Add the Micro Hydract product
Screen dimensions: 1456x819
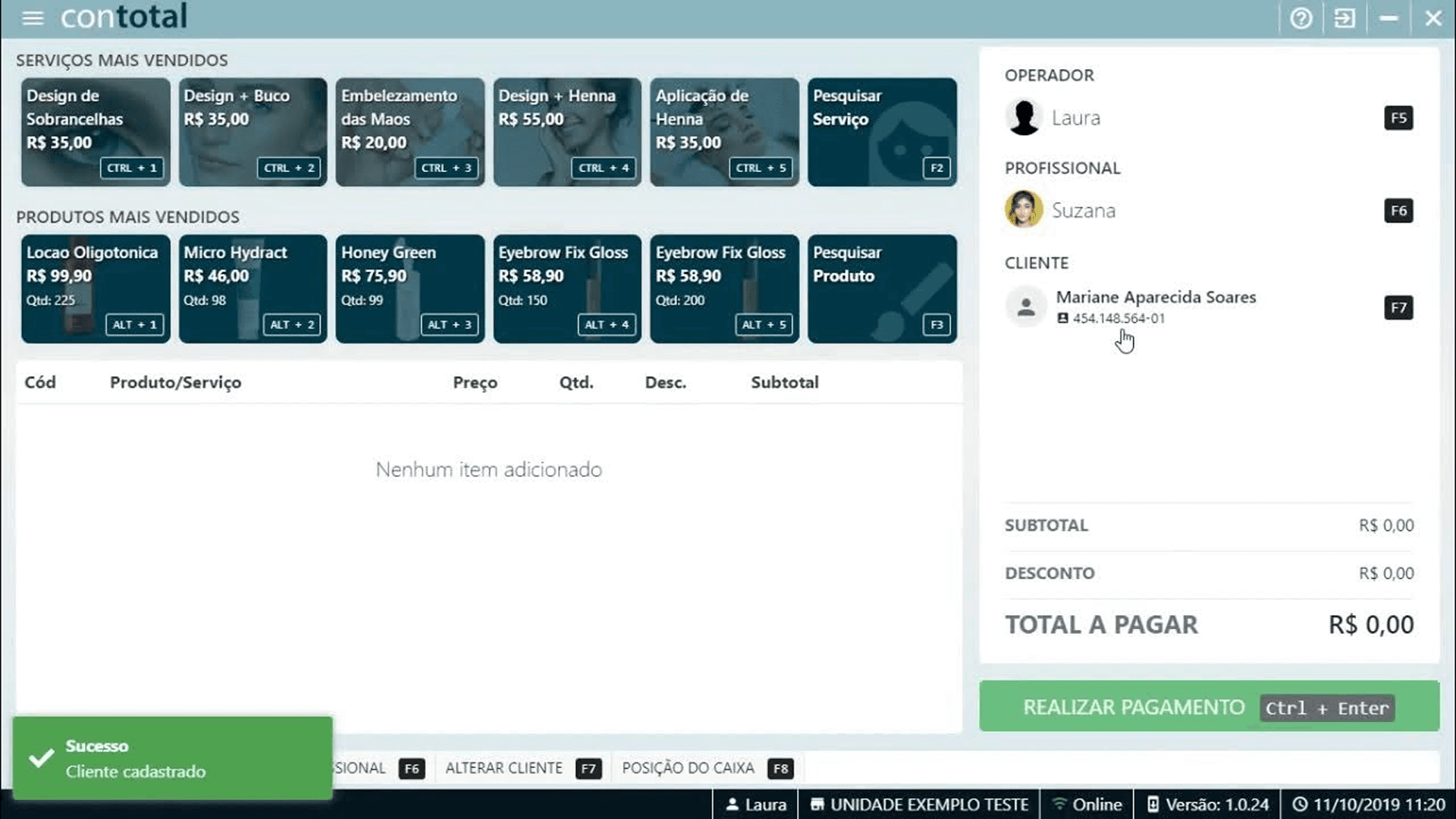click(253, 289)
